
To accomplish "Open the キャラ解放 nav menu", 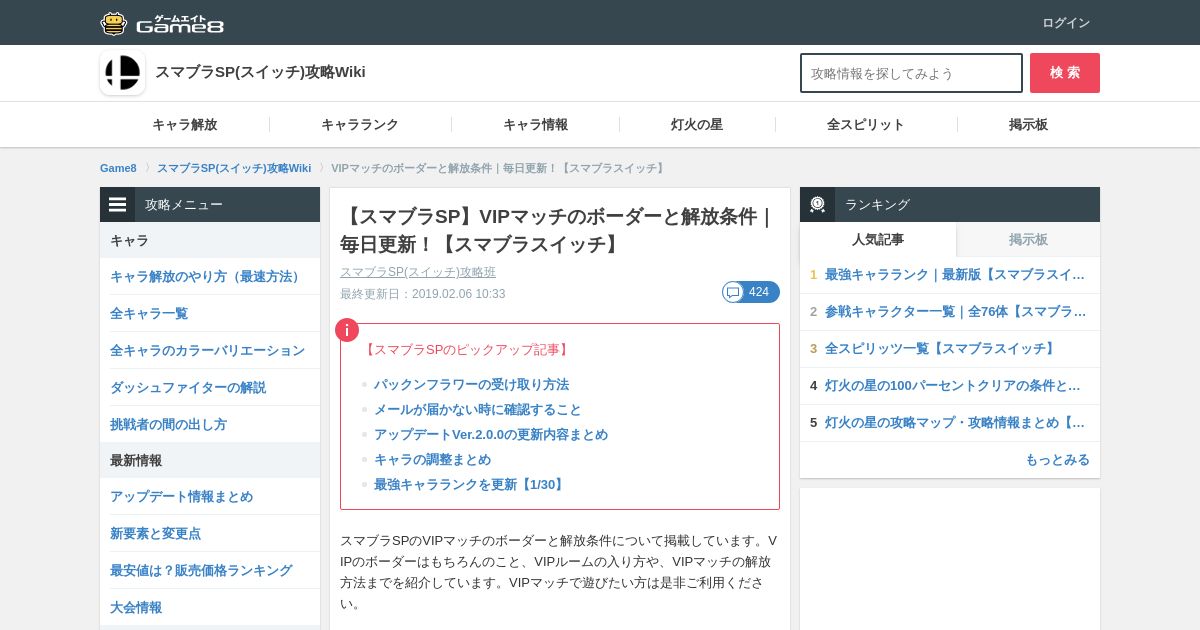I will [x=185, y=125].
